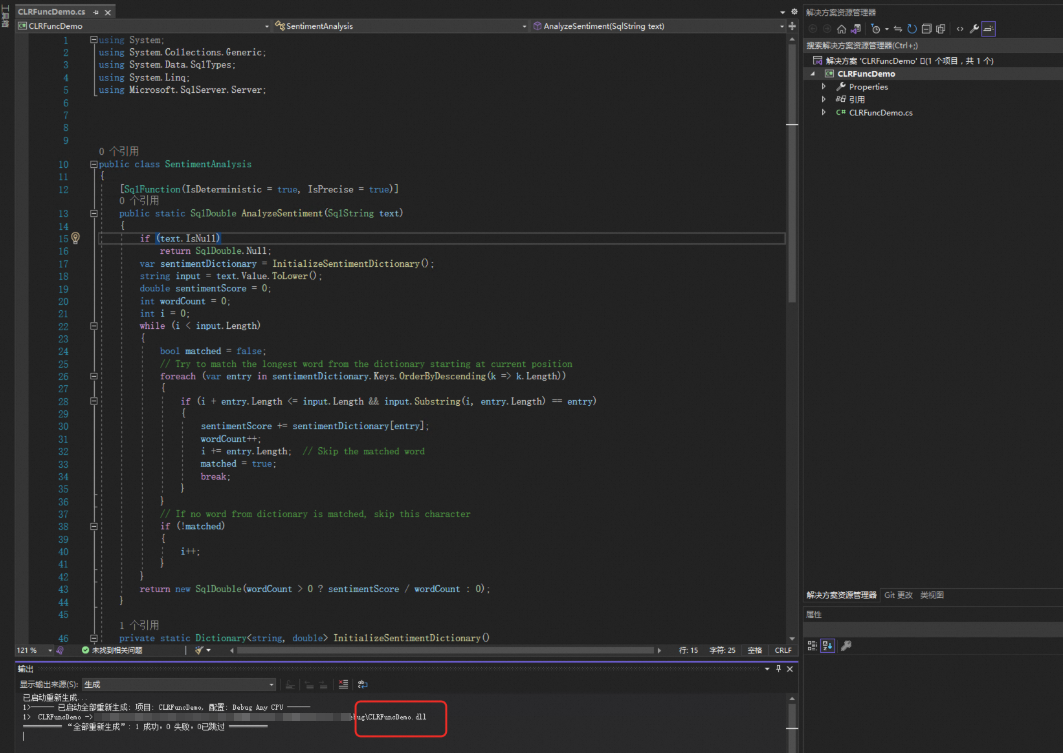Click the CRLF line ending indicator

783,650
